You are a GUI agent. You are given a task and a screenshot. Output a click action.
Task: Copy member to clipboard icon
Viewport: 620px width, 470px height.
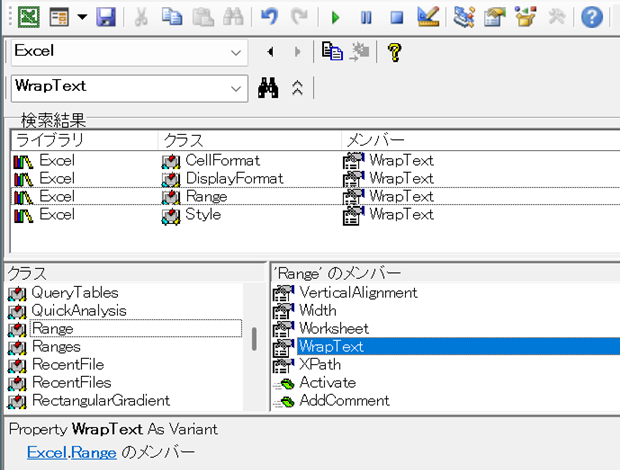(x=332, y=52)
